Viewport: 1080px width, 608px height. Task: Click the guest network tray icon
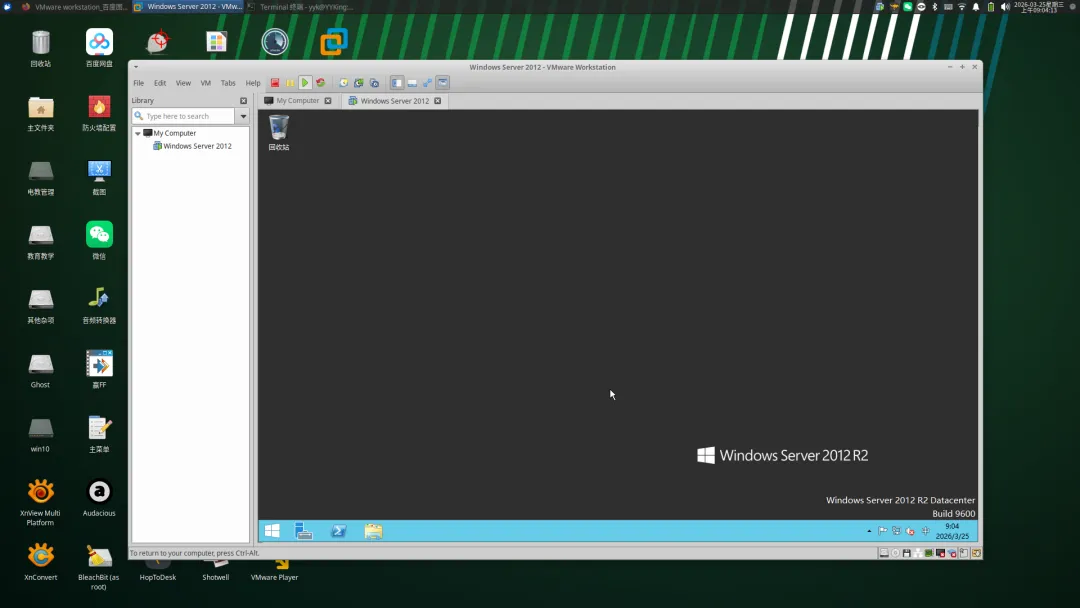[x=896, y=531]
